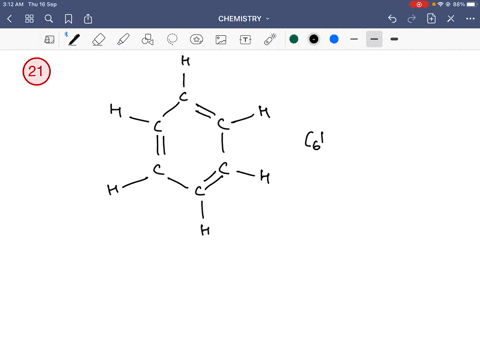Open the thumbnail grid view
The image size is (480, 360).
(x=29, y=19)
